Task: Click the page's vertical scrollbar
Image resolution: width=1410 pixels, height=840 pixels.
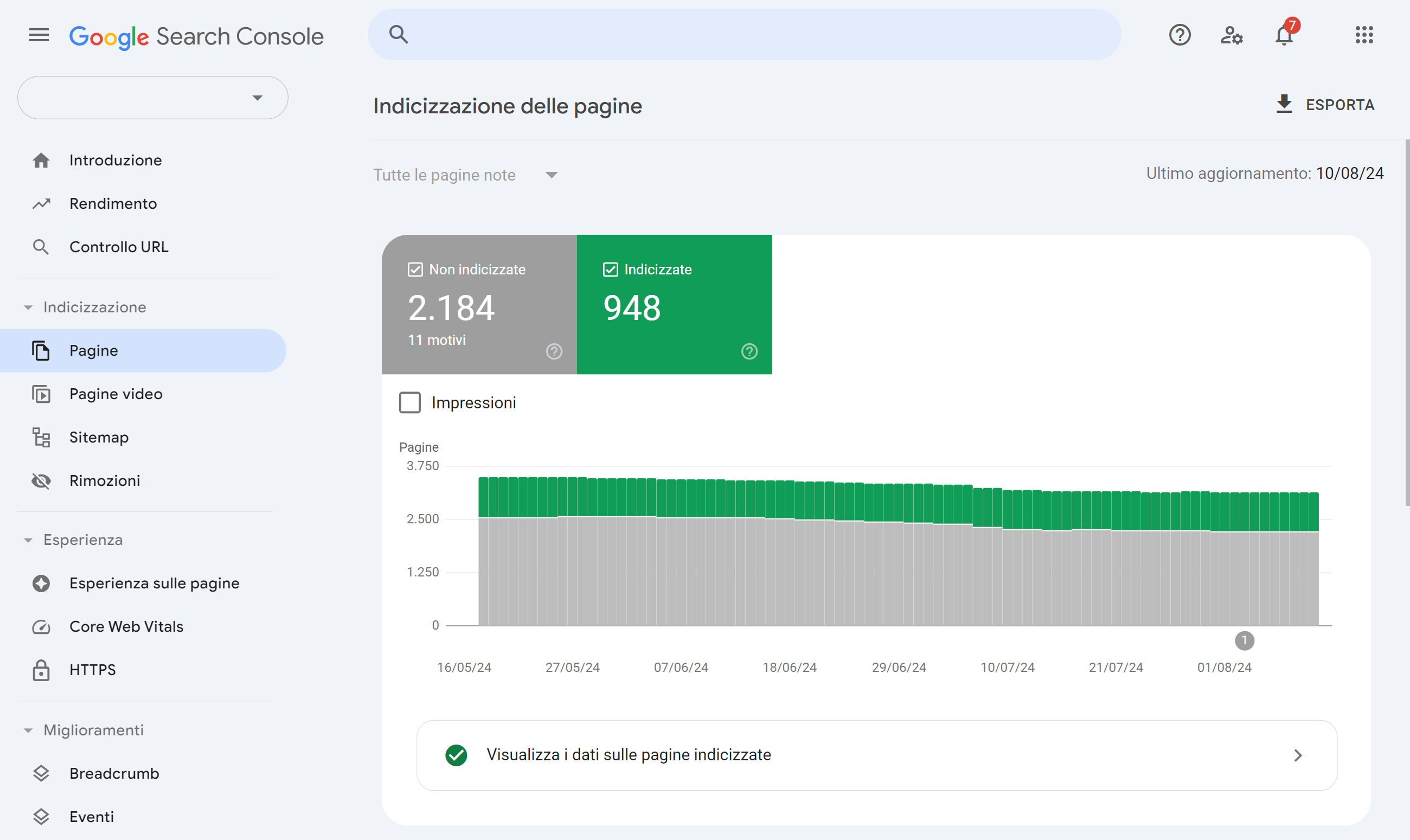Action: click(1407, 323)
